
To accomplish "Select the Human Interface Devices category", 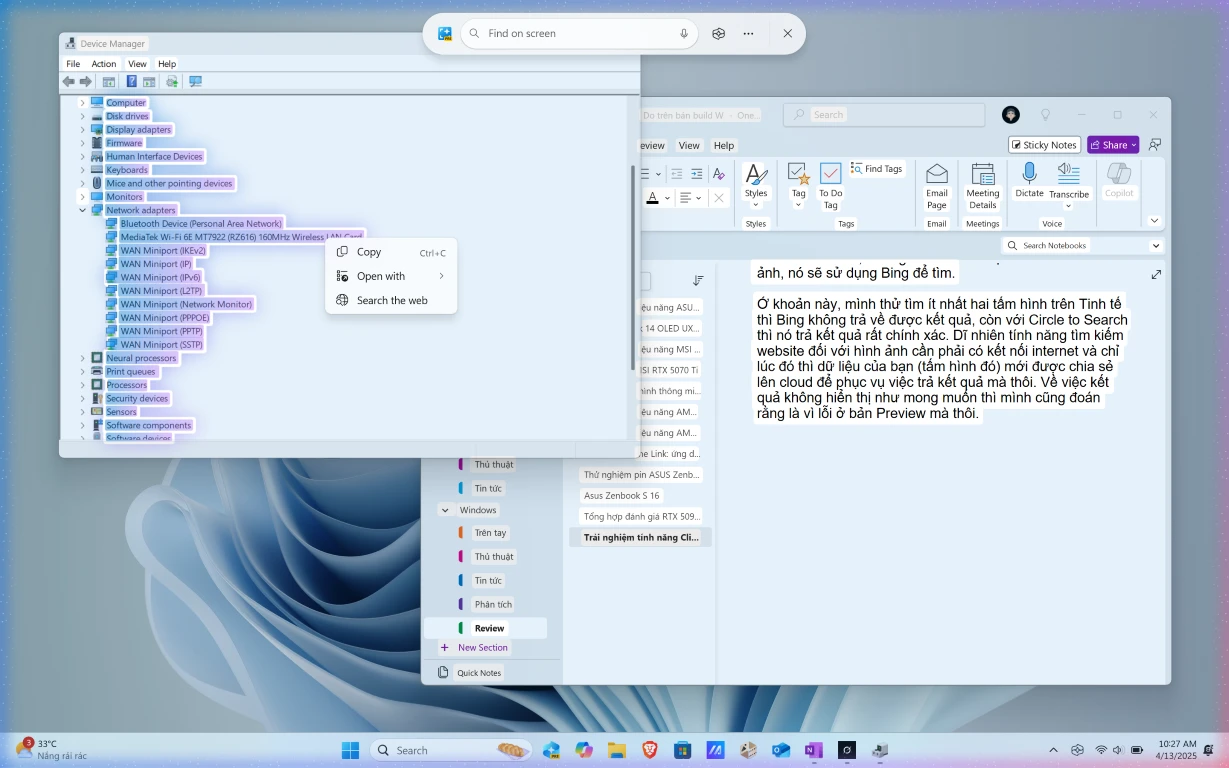I will [154, 156].
